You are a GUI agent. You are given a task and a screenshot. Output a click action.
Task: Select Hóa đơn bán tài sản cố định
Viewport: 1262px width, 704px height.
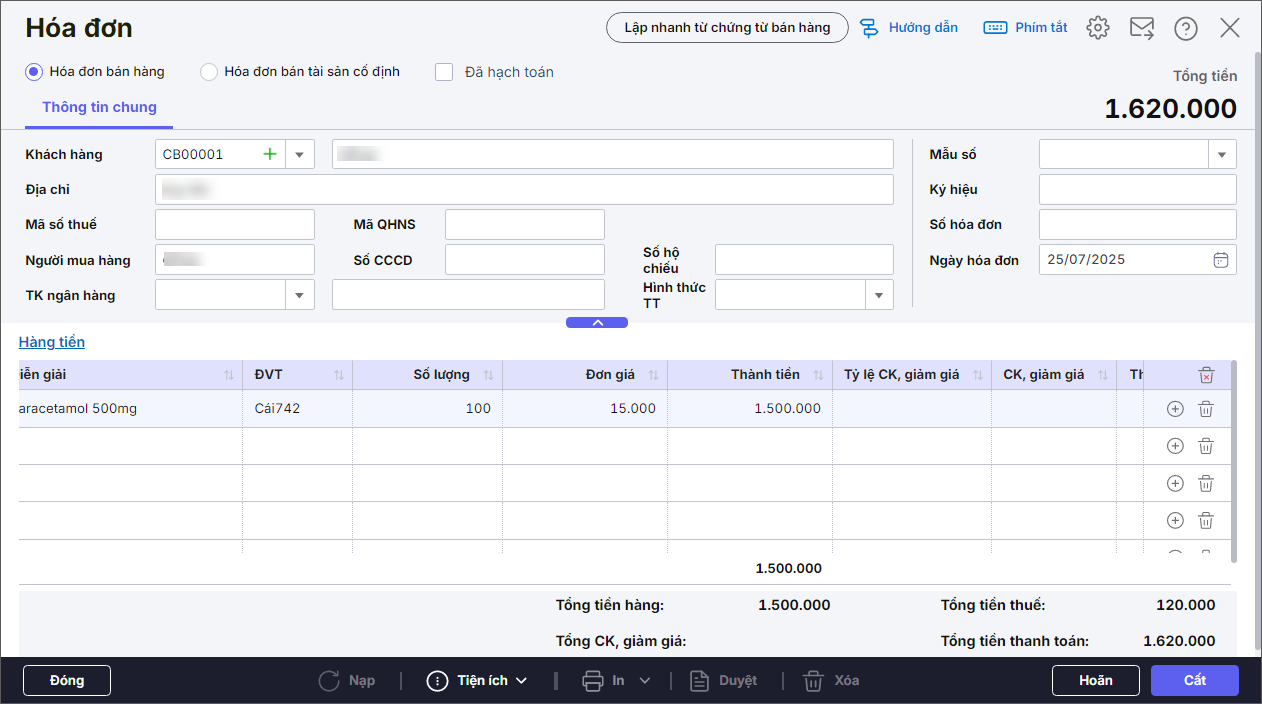tap(209, 72)
